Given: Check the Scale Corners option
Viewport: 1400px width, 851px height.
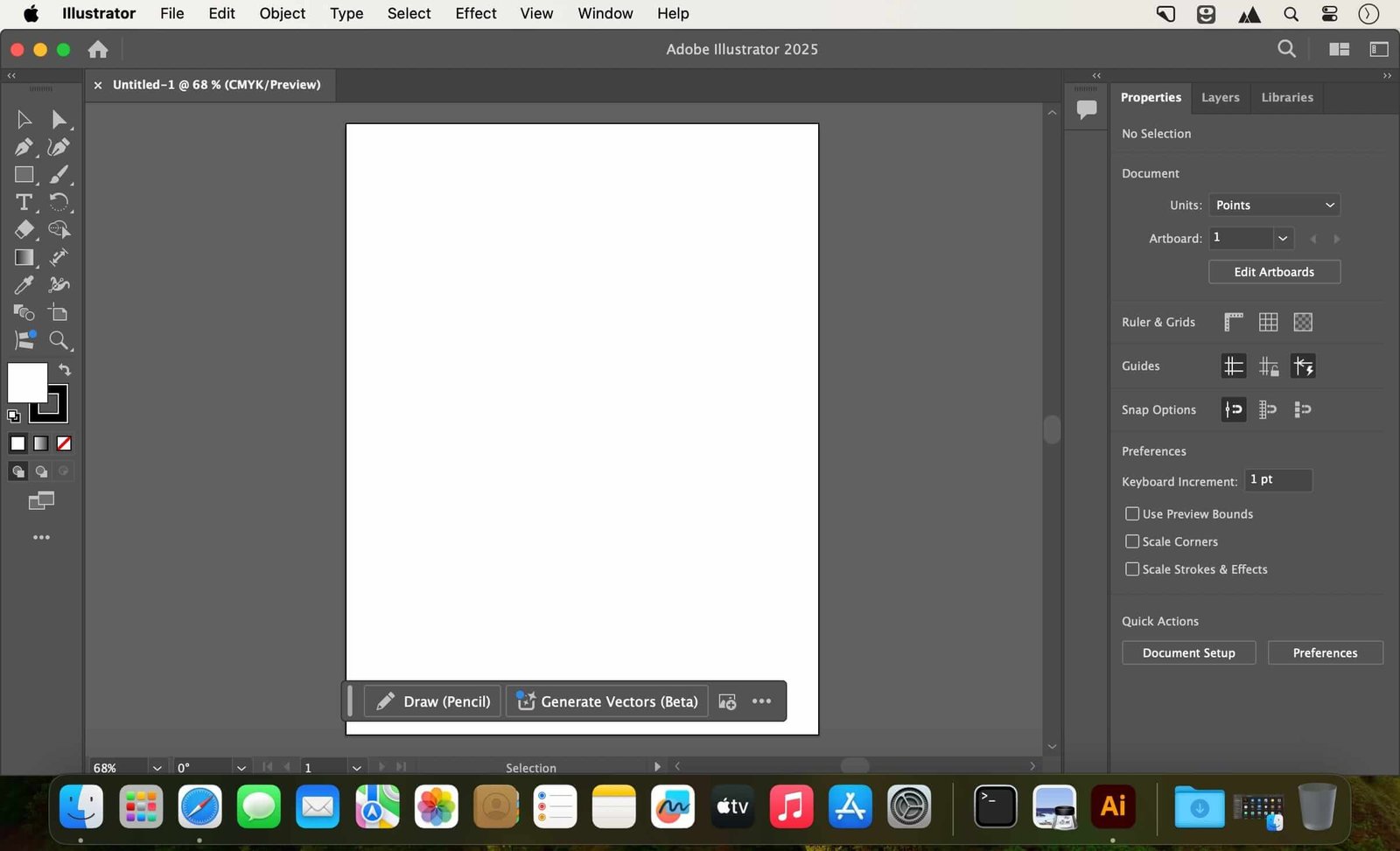Looking at the screenshot, I should [x=1132, y=541].
